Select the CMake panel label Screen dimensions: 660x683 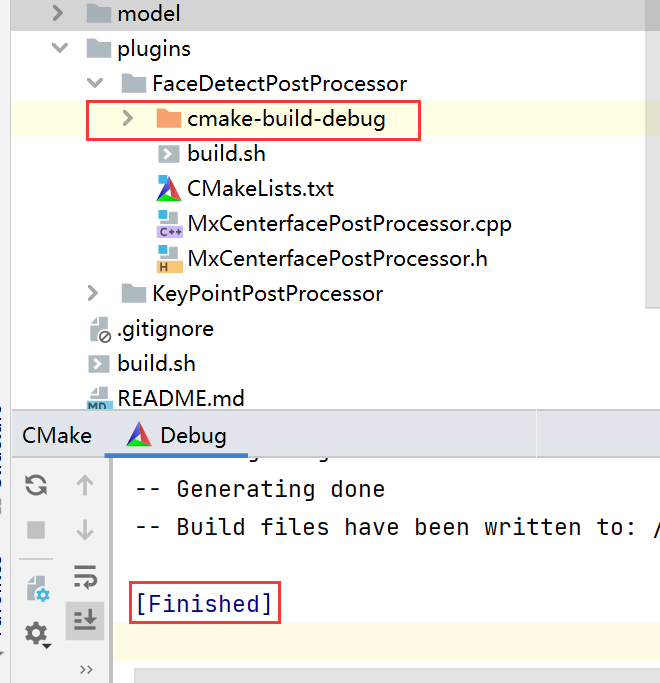click(x=57, y=436)
